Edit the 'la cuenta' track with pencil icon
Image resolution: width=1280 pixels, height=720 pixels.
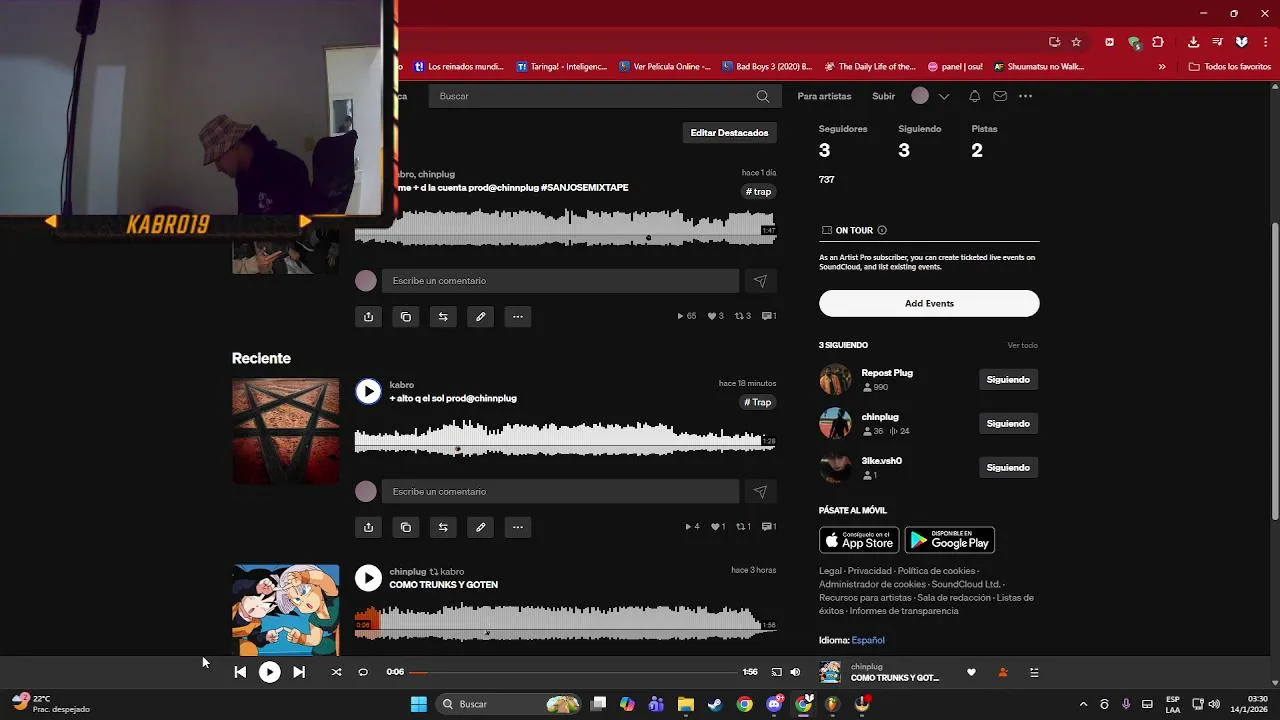point(480,316)
